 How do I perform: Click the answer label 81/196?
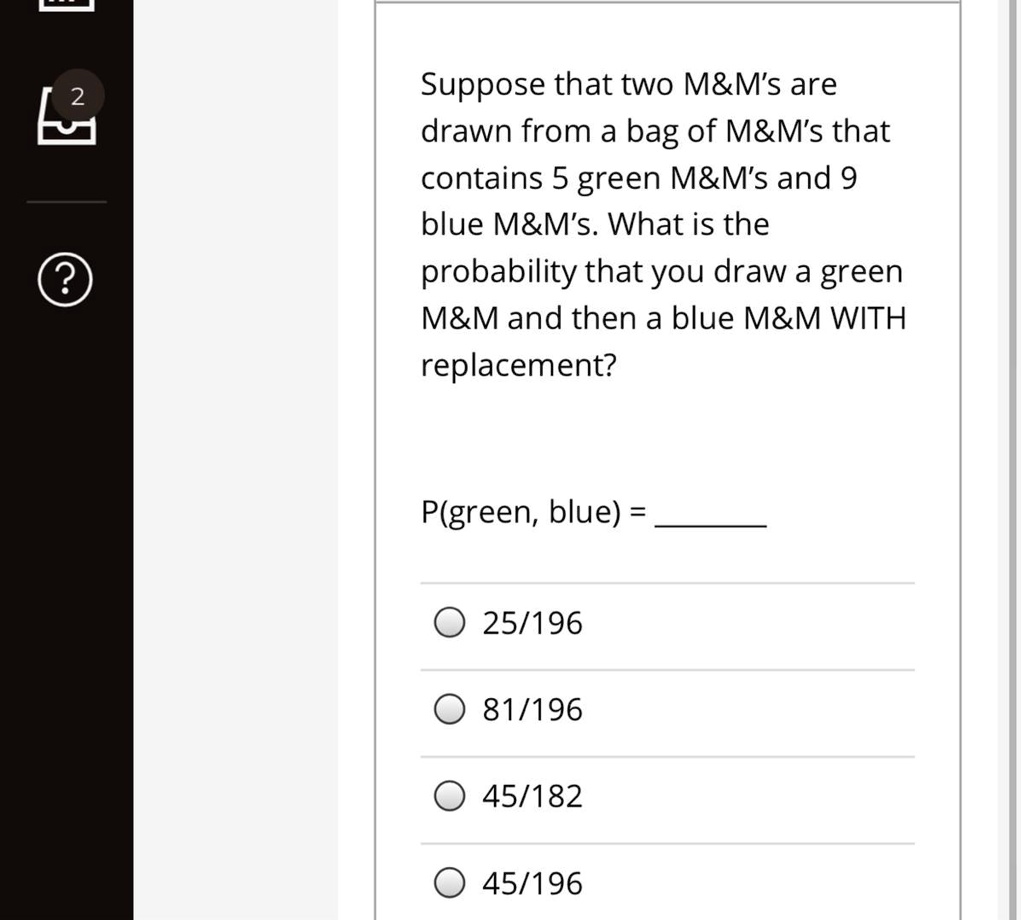click(x=532, y=709)
